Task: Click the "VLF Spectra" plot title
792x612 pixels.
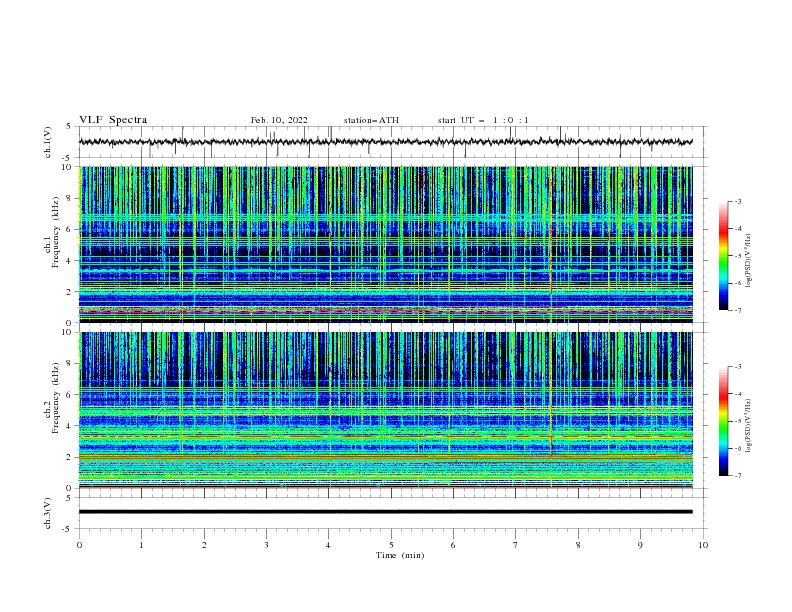Action: click(x=113, y=120)
